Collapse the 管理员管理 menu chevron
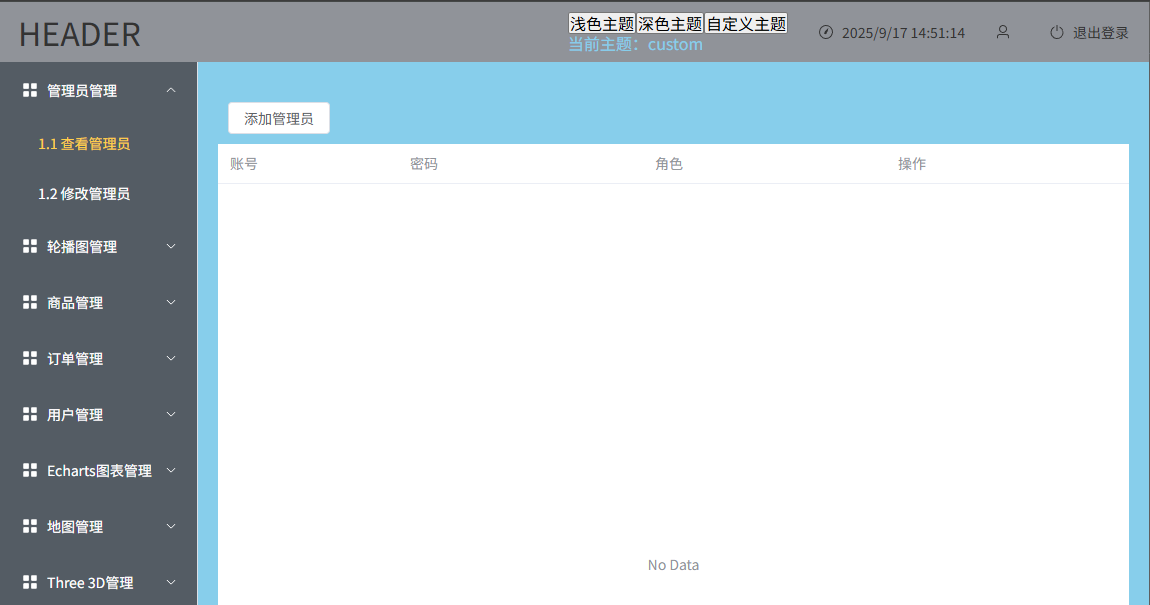Screen dimensions: 1150x605 (171, 90)
